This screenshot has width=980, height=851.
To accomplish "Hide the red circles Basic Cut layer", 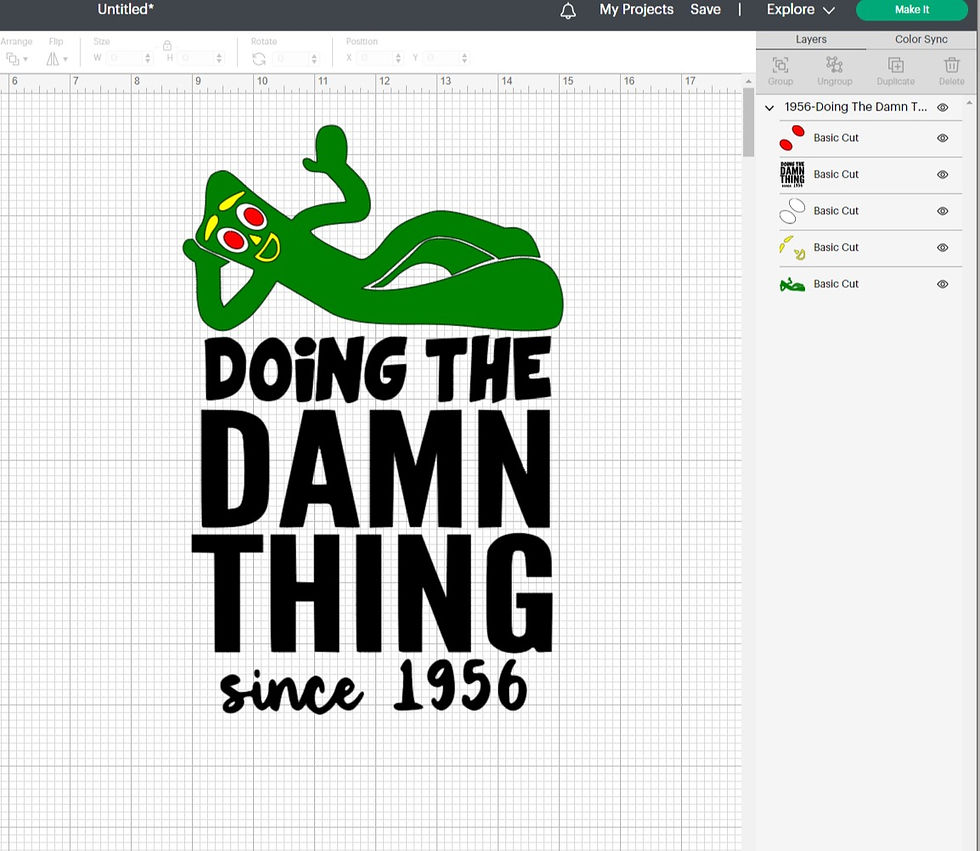I will [942, 137].
